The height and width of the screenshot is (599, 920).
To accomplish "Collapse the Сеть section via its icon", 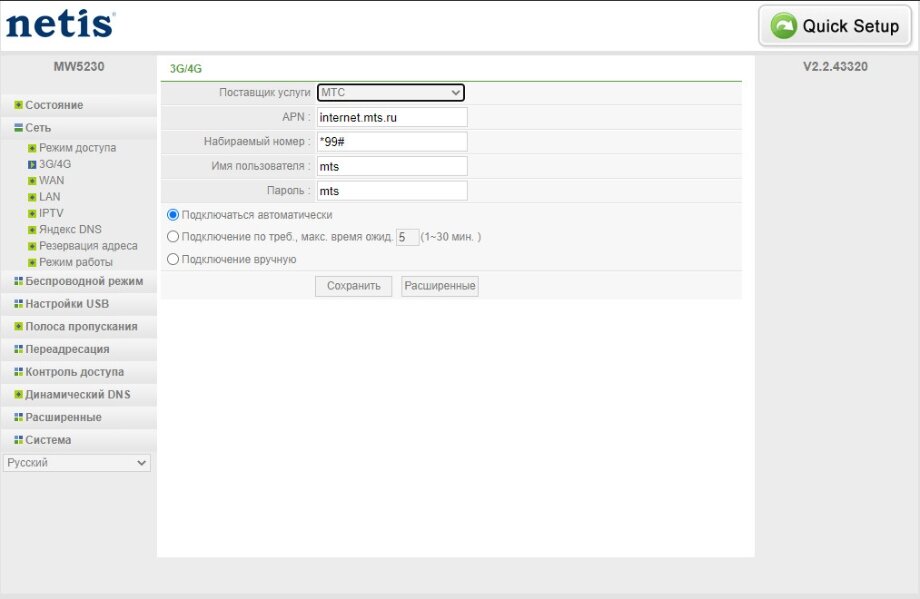I will click(19, 128).
